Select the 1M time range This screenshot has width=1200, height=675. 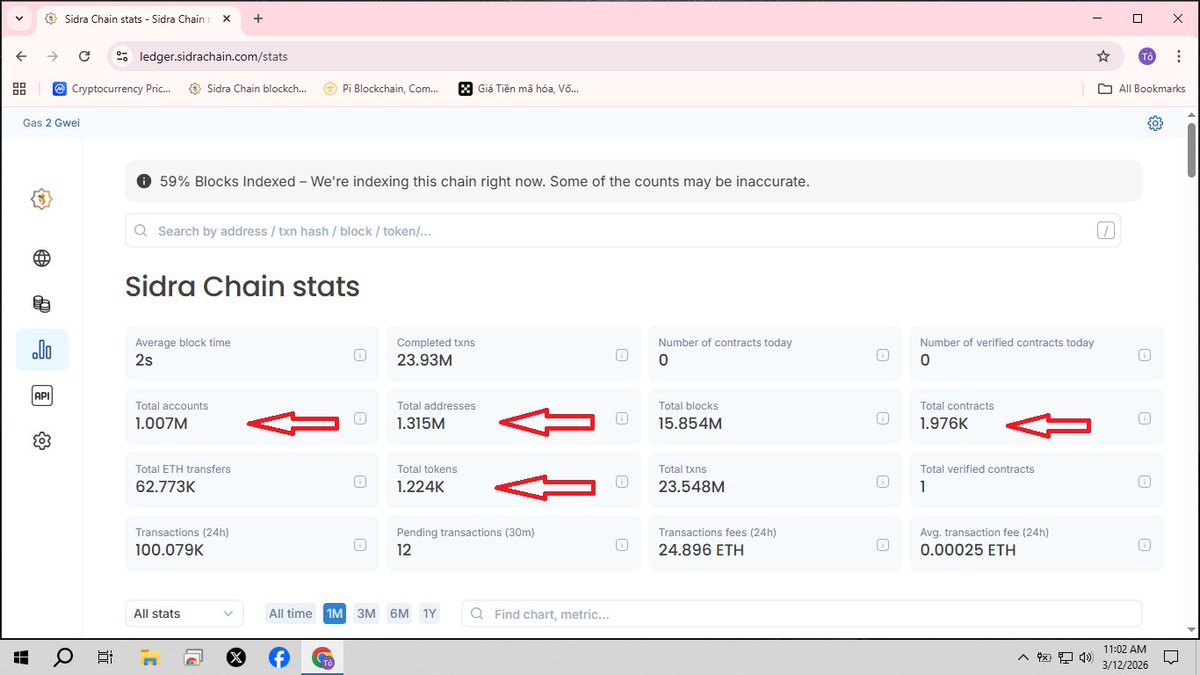pos(334,613)
